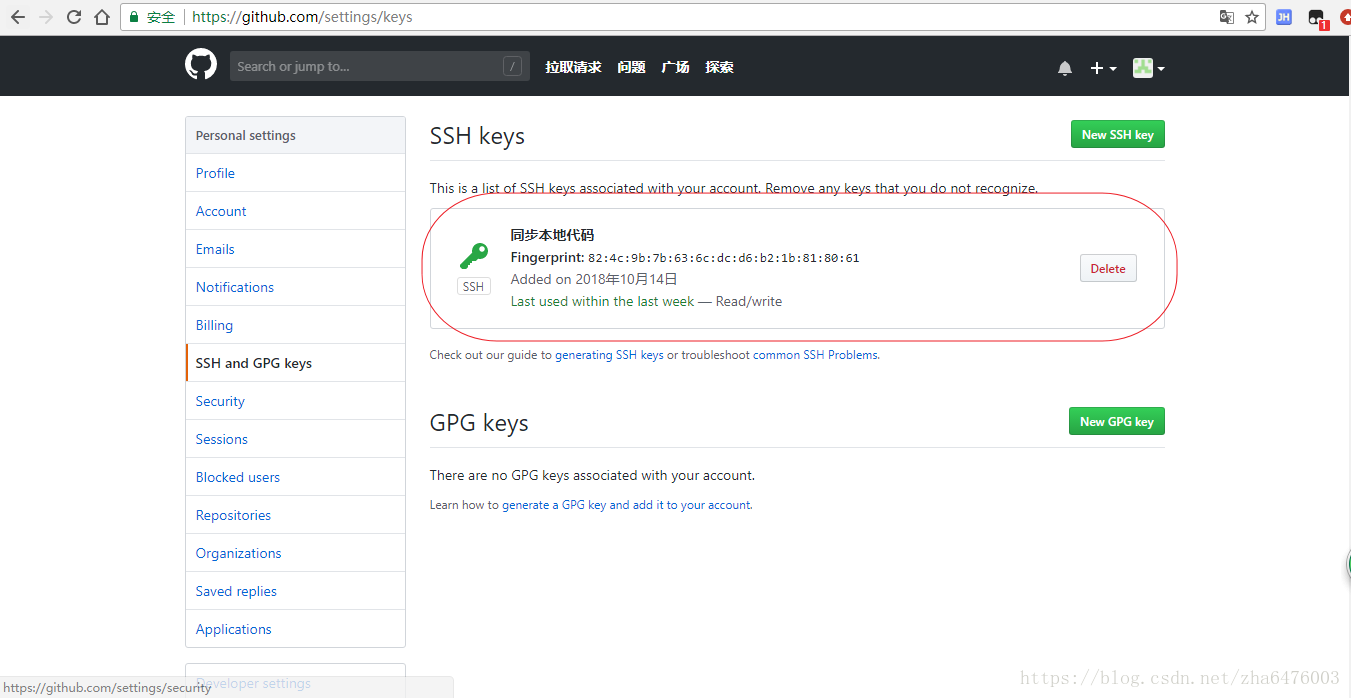Click the New SSH key button
The height and width of the screenshot is (698, 1351).
click(1117, 134)
